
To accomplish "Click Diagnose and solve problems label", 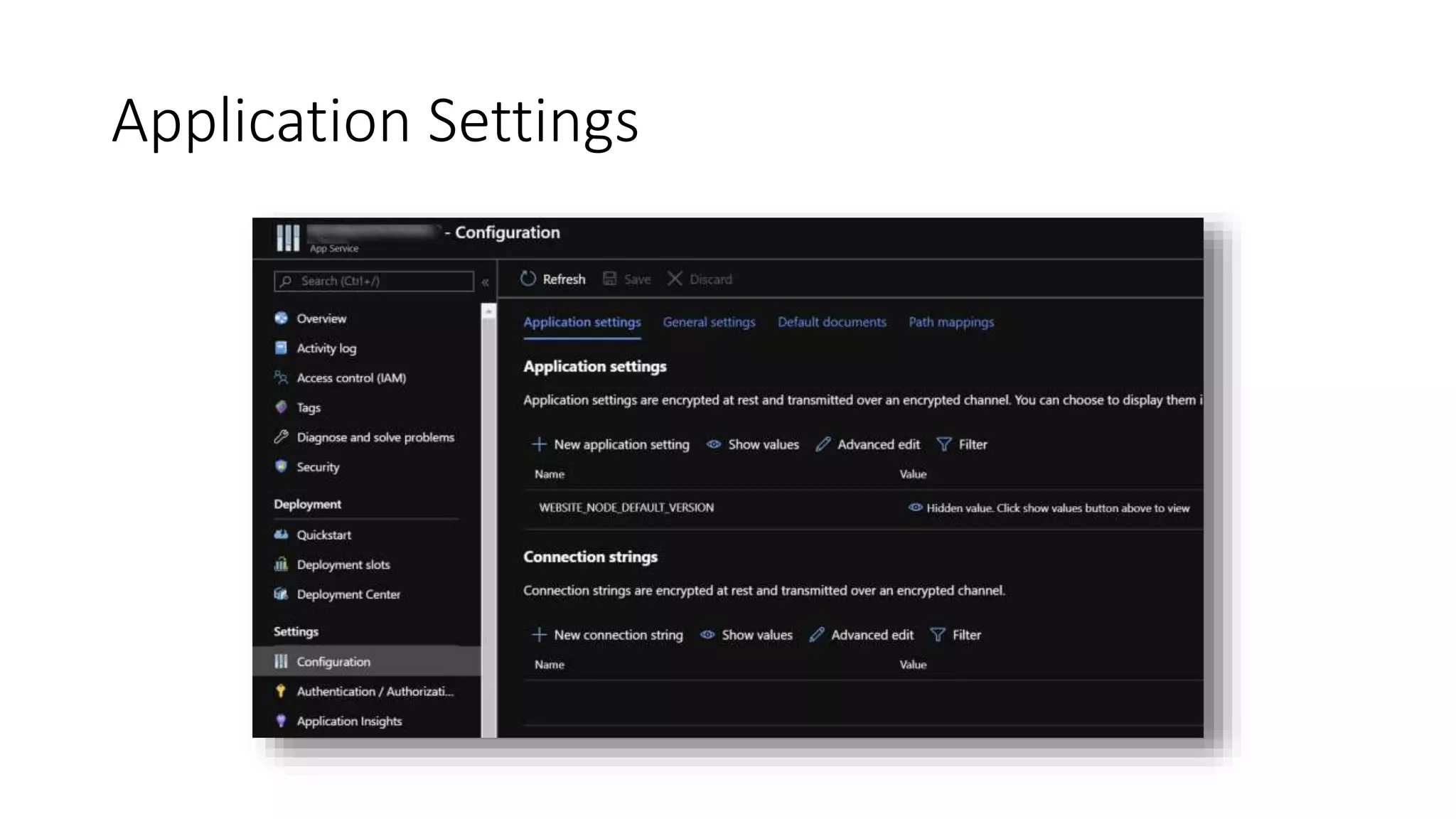I will click(375, 437).
